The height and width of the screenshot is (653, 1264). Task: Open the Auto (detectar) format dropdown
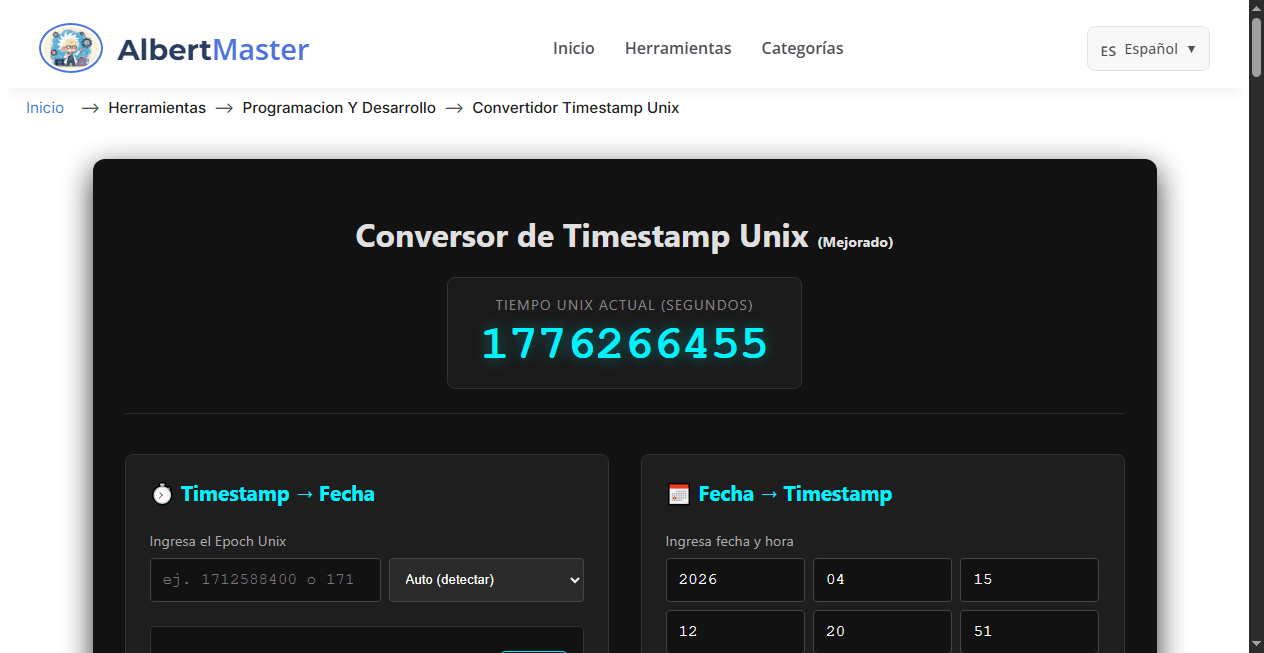[486, 579]
